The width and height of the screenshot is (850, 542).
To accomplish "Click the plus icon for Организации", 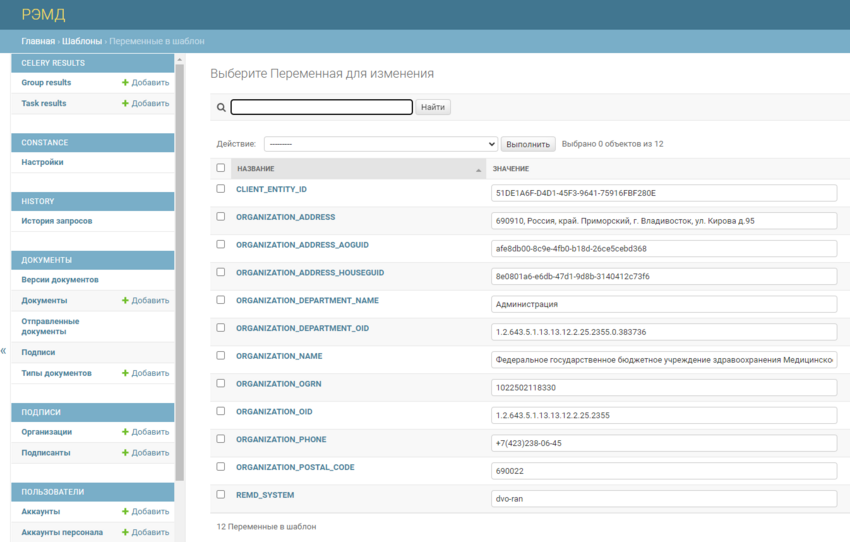I will click(x=125, y=432).
